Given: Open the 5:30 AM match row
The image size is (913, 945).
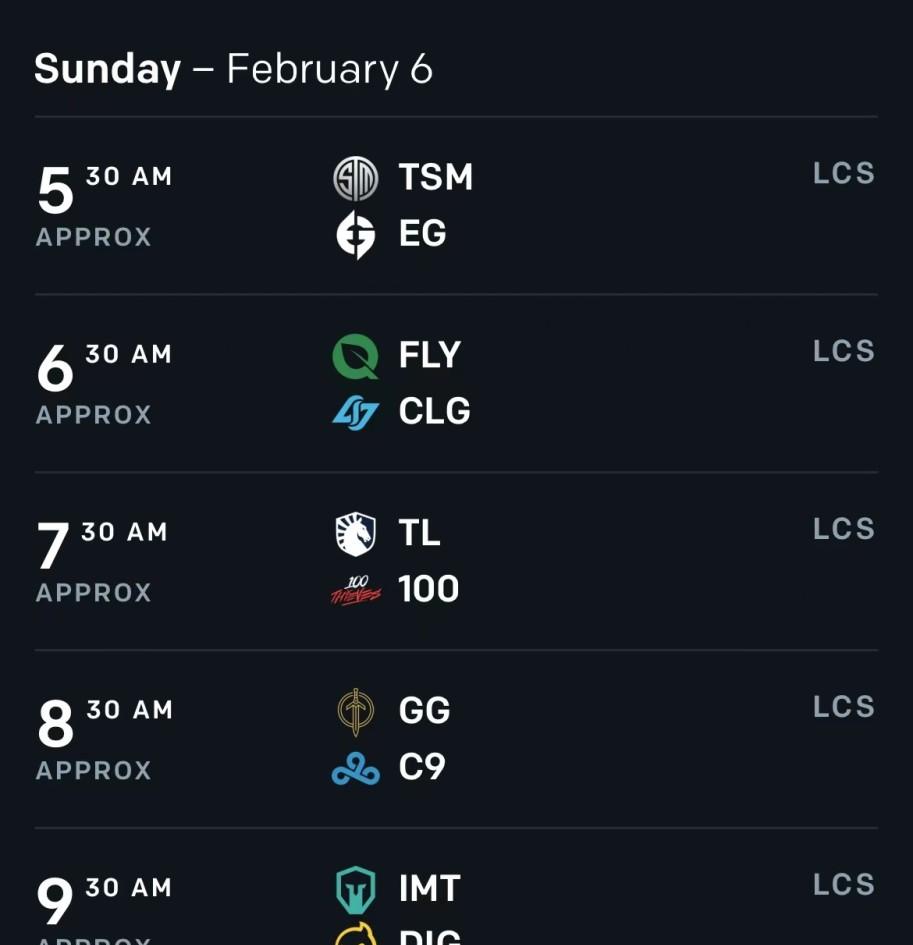Looking at the screenshot, I should 456,206.
